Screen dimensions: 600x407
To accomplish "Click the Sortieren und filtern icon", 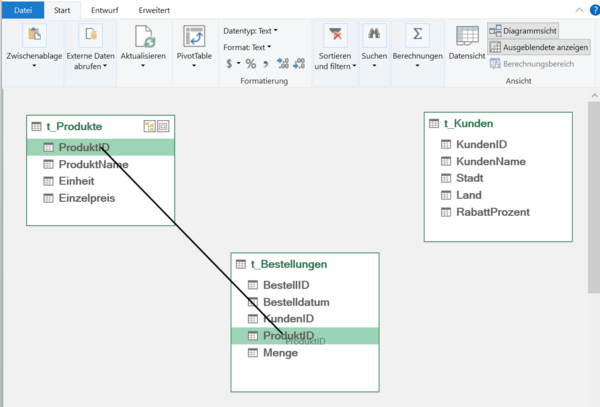I will [x=334, y=37].
